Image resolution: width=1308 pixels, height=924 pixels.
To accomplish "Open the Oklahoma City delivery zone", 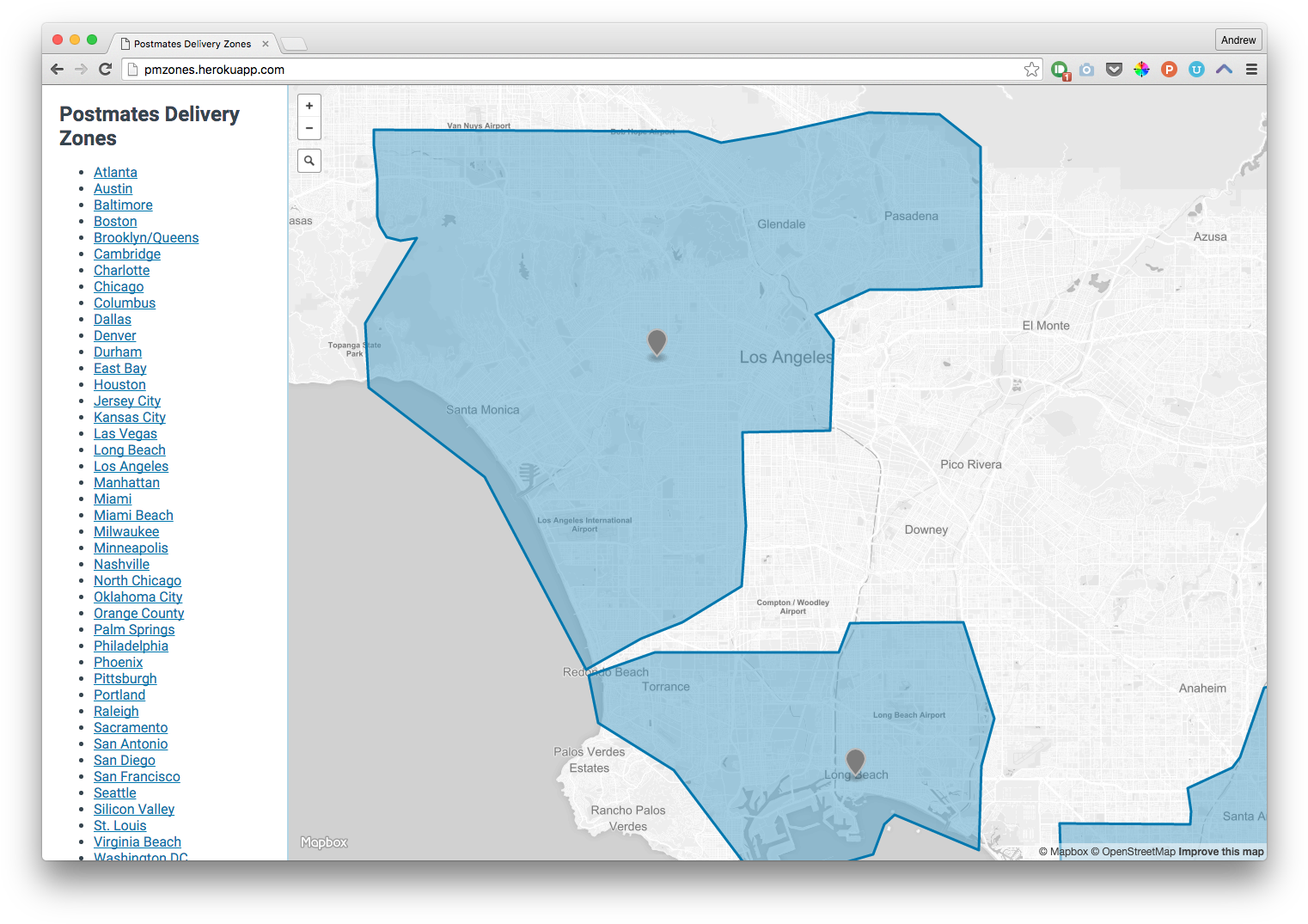I will (138, 597).
